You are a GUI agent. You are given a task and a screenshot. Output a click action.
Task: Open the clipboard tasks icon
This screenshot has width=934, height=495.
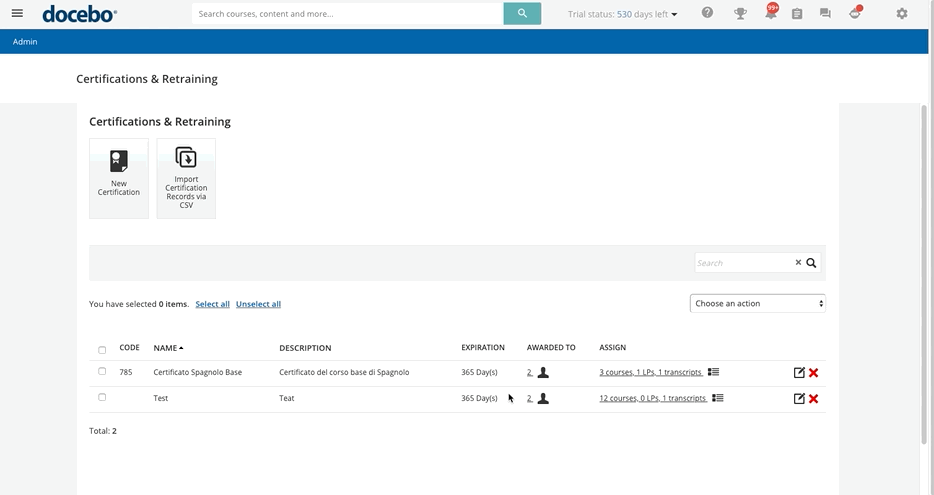[x=797, y=13]
